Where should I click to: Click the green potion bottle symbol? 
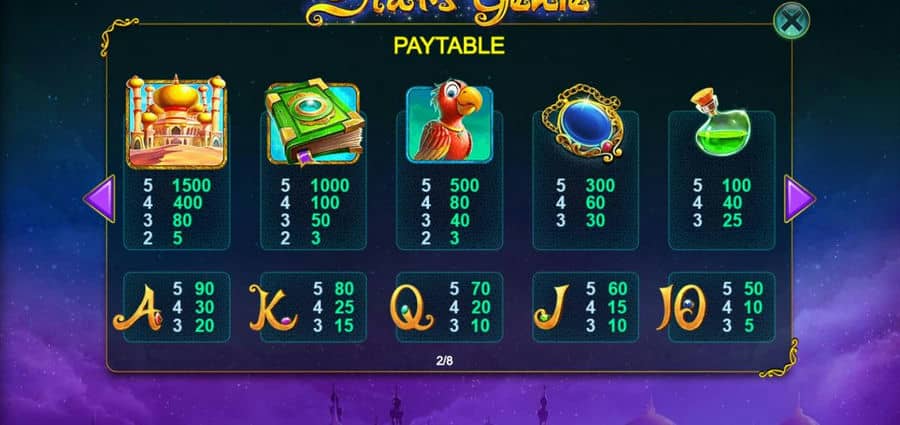(719, 122)
